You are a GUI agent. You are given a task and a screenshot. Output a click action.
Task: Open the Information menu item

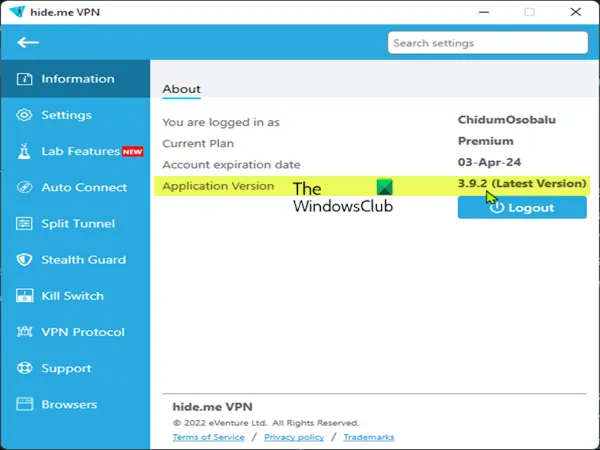[75, 79]
